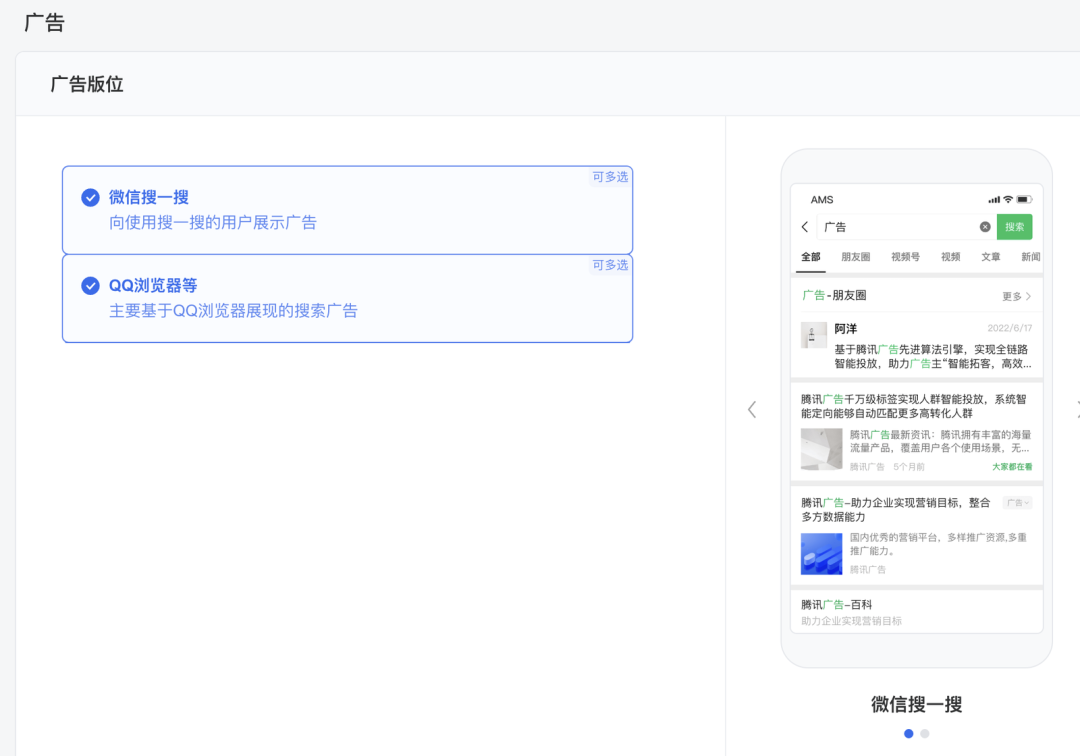Switch to the 视频号 tab
Image resolution: width=1080 pixels, height=756 pixels.
905,257
